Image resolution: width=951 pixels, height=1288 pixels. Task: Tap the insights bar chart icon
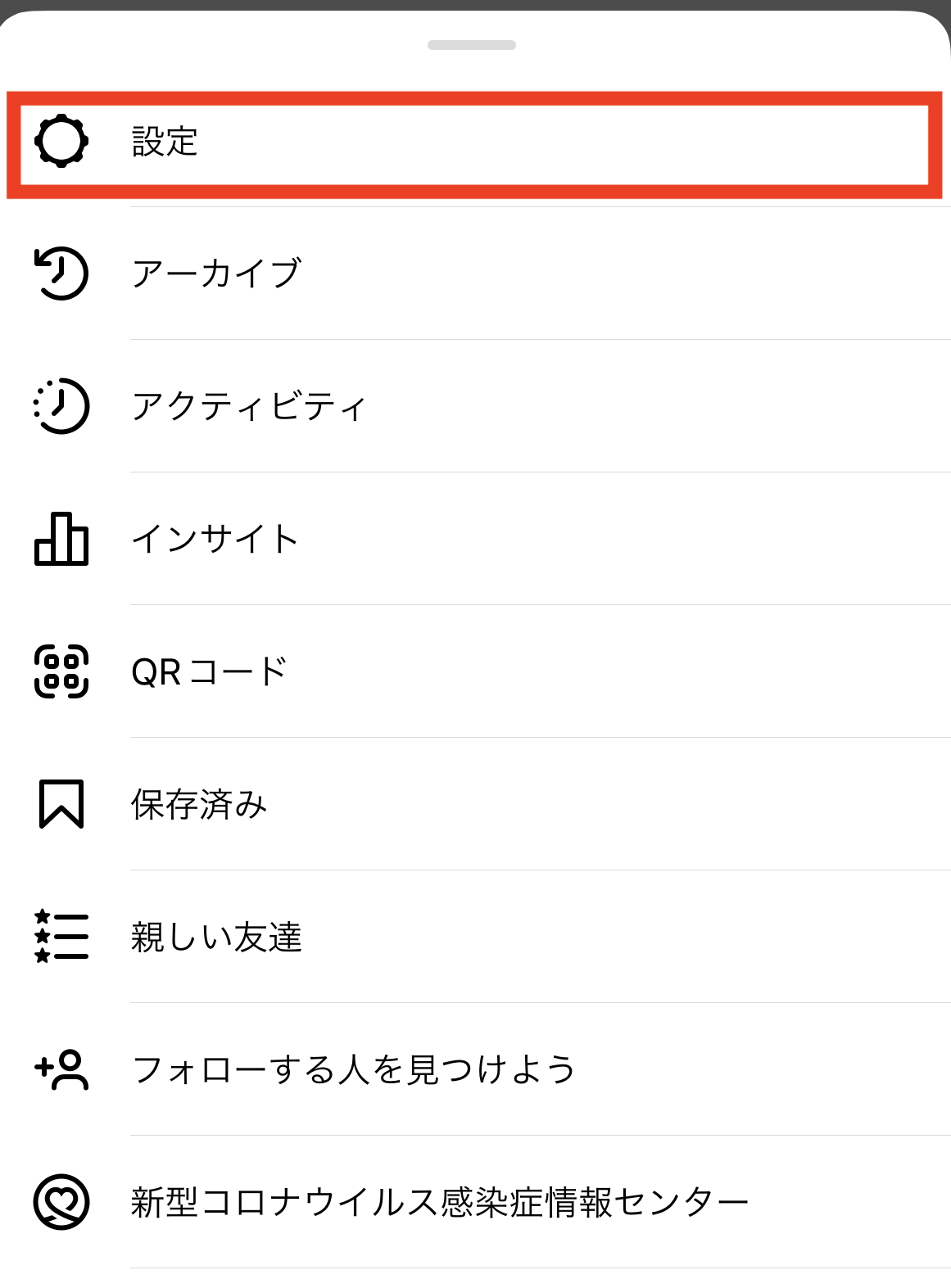tap(61, 539)
